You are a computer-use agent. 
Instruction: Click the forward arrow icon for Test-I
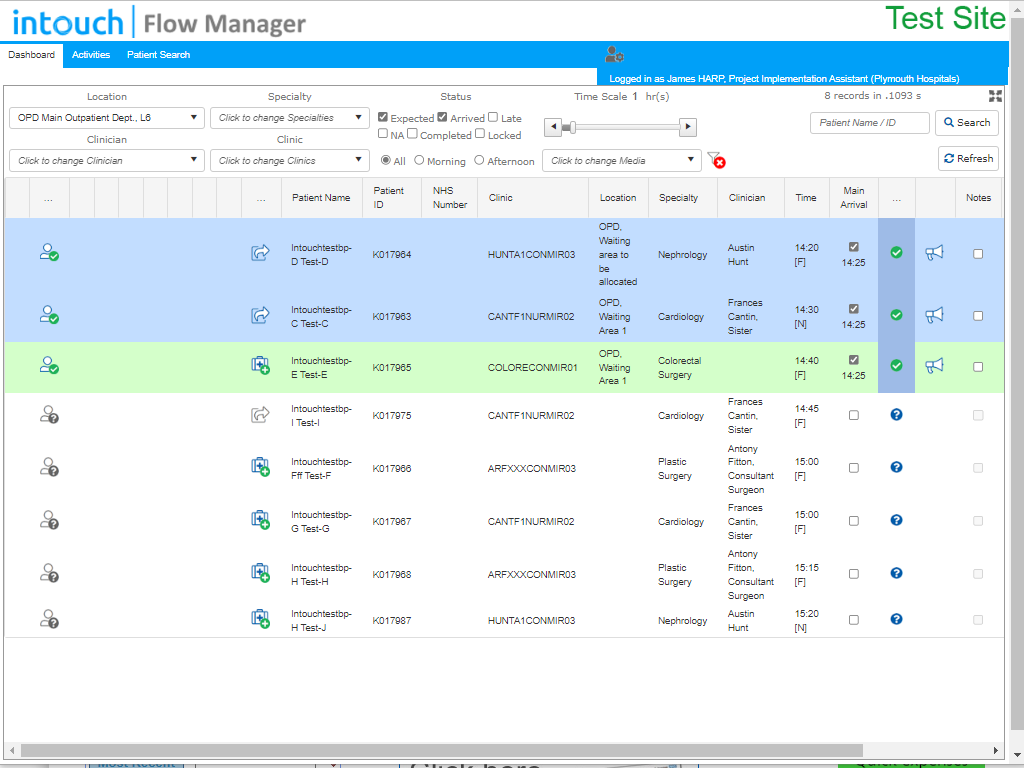261,415
